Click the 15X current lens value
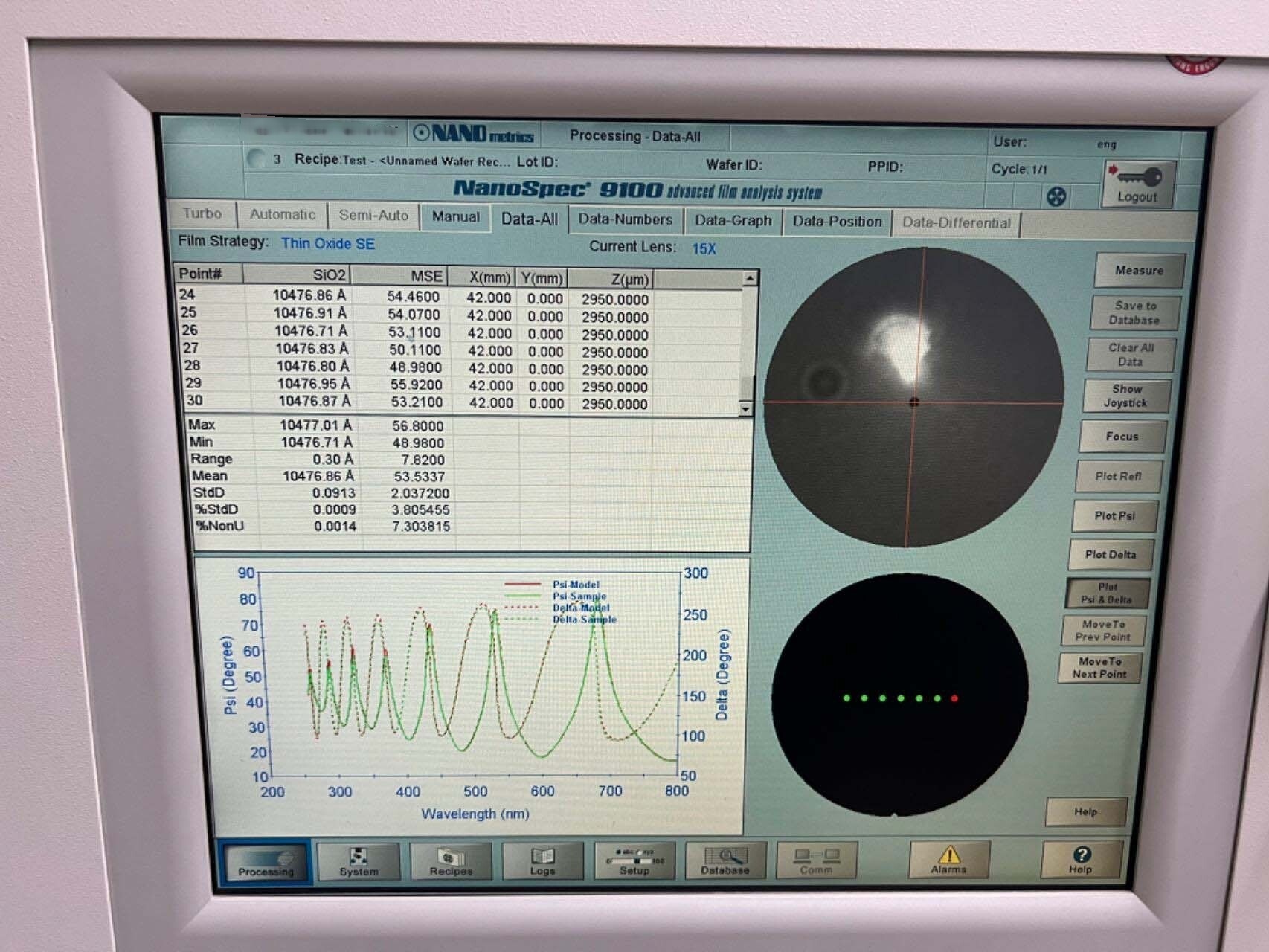The image size is (1269, 952). 704,248
